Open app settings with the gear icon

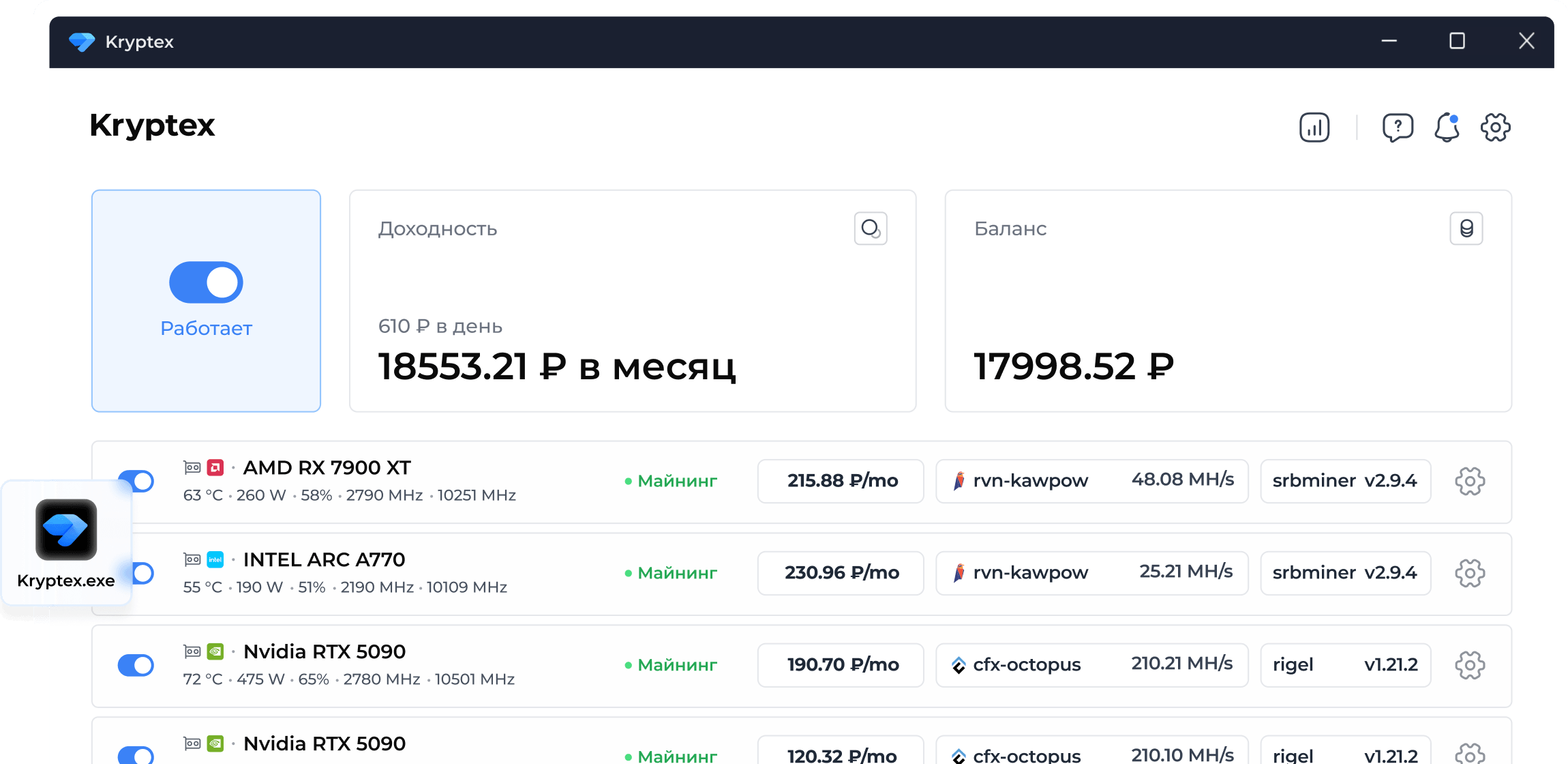point(1496,127)
